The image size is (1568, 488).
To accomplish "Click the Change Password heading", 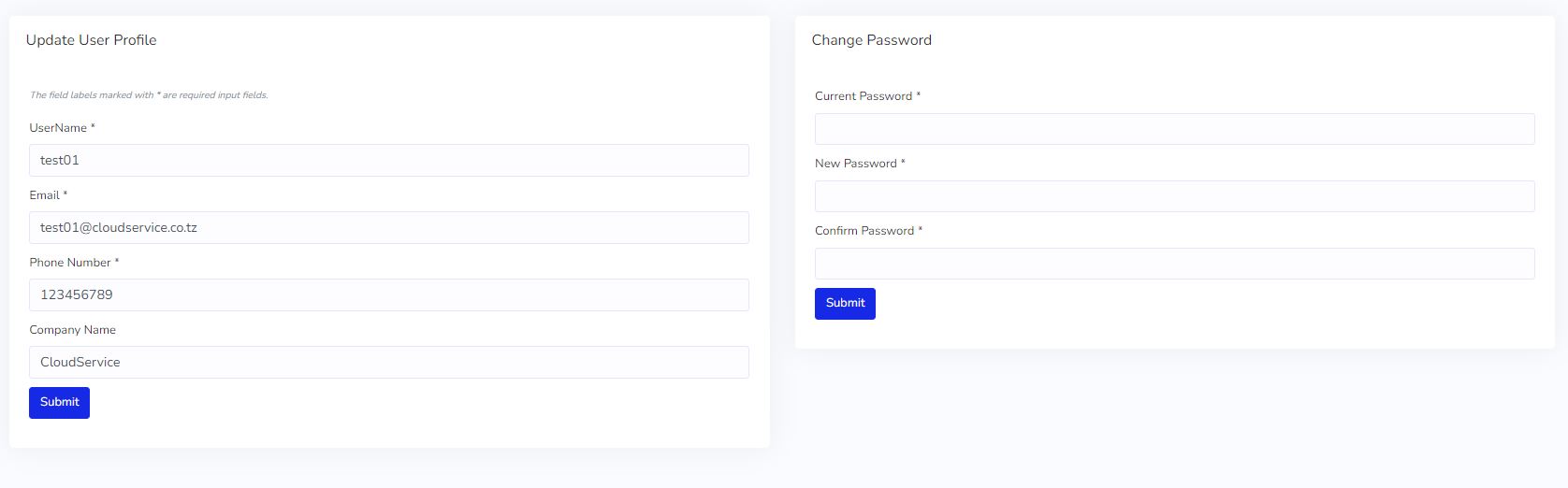I will [872, 40].
